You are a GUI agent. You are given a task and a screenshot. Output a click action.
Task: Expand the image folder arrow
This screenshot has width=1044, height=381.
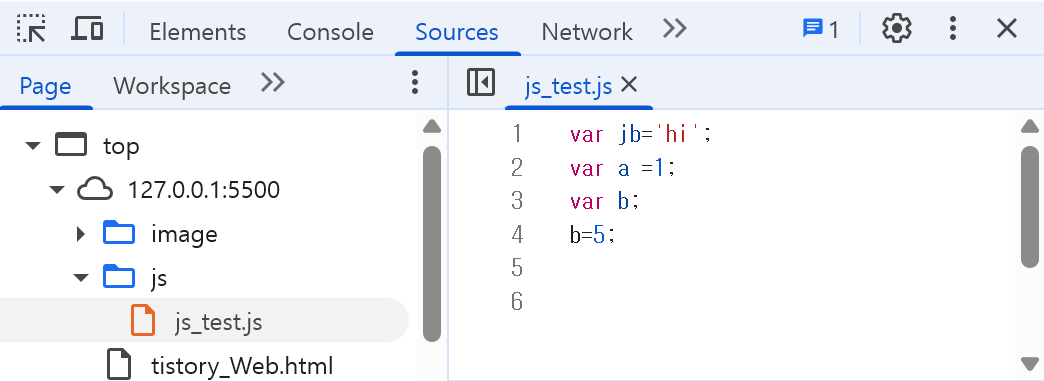pyautogui.click(x=81, y=234)
